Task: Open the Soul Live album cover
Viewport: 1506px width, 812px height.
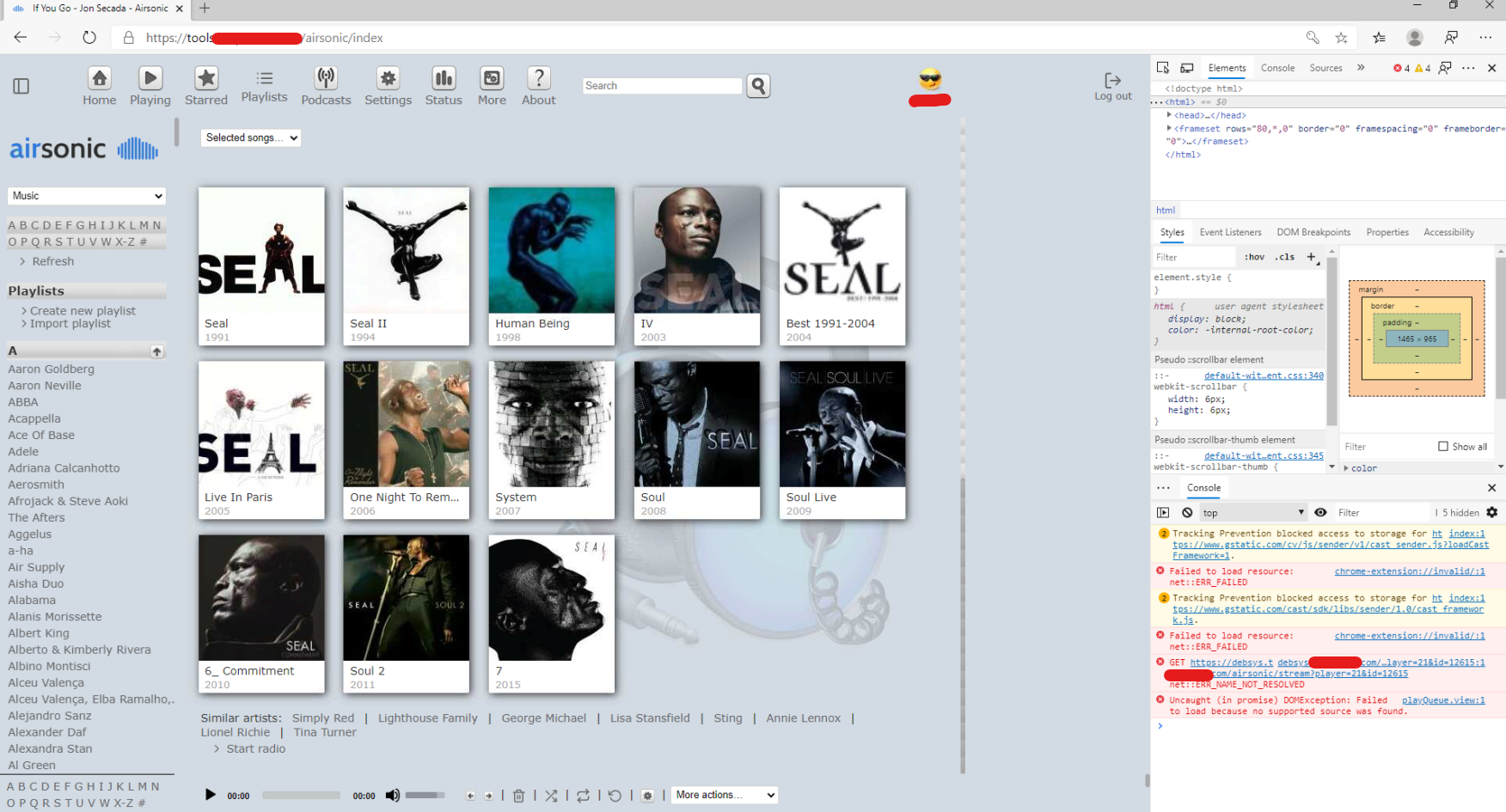Action: tap(842, 424)
